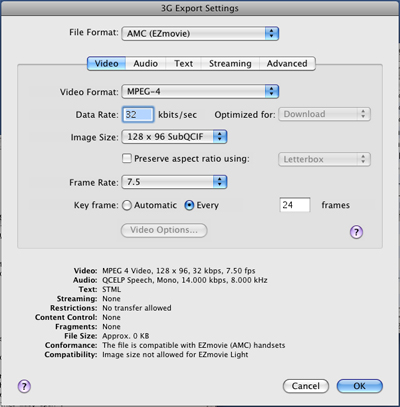
Task: Click 'No transfer allowed' restrictions text
Action: [137, 308]
